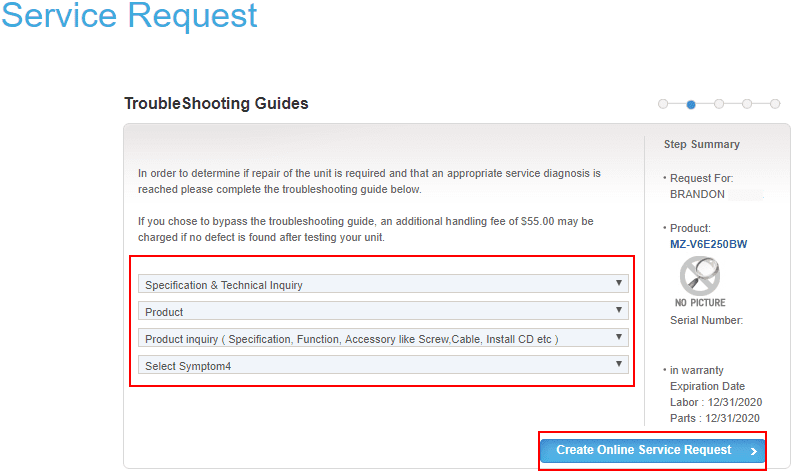Click the Serial Number label

tap(706, 320)
